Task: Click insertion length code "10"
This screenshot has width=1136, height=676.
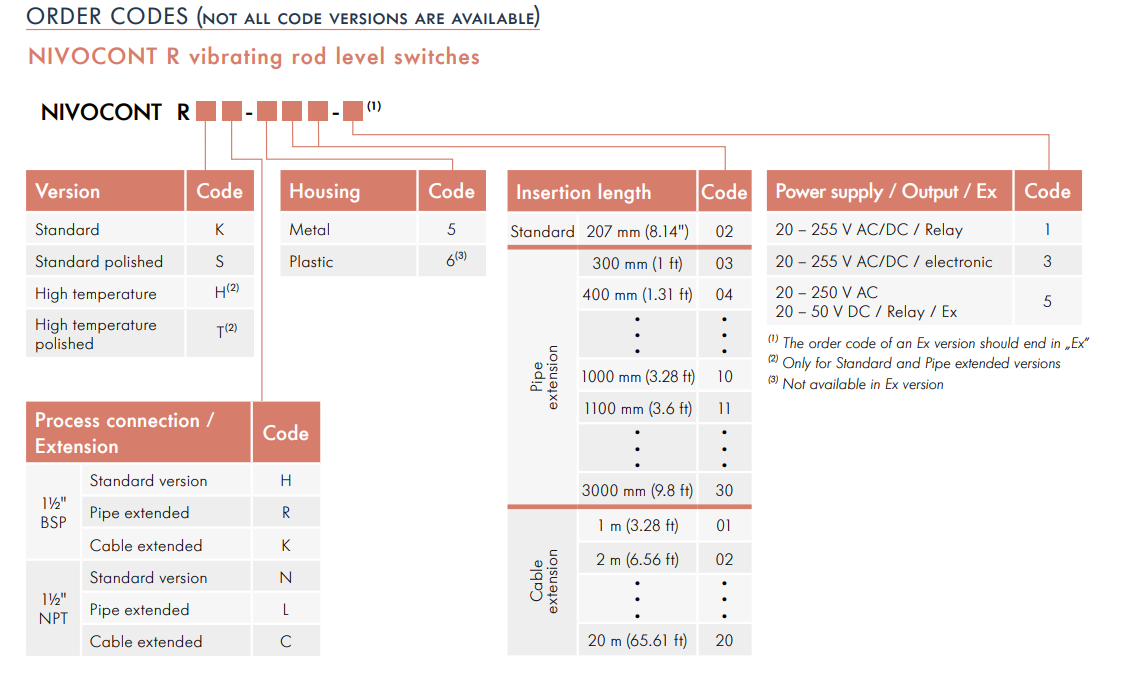Action: (x=724, y=377)
